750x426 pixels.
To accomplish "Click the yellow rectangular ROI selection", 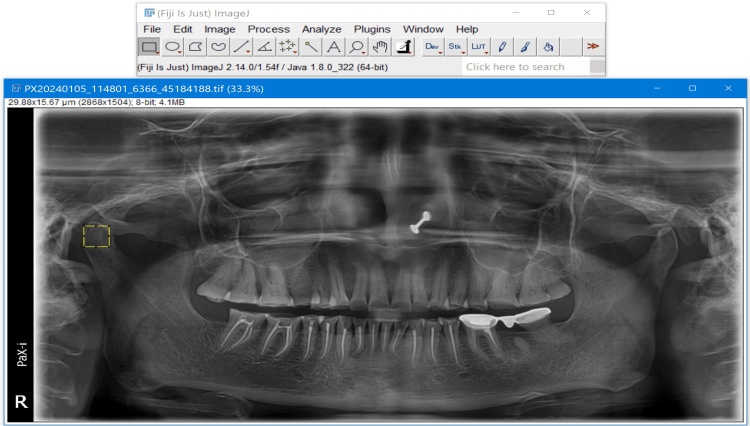I will 96,236.
